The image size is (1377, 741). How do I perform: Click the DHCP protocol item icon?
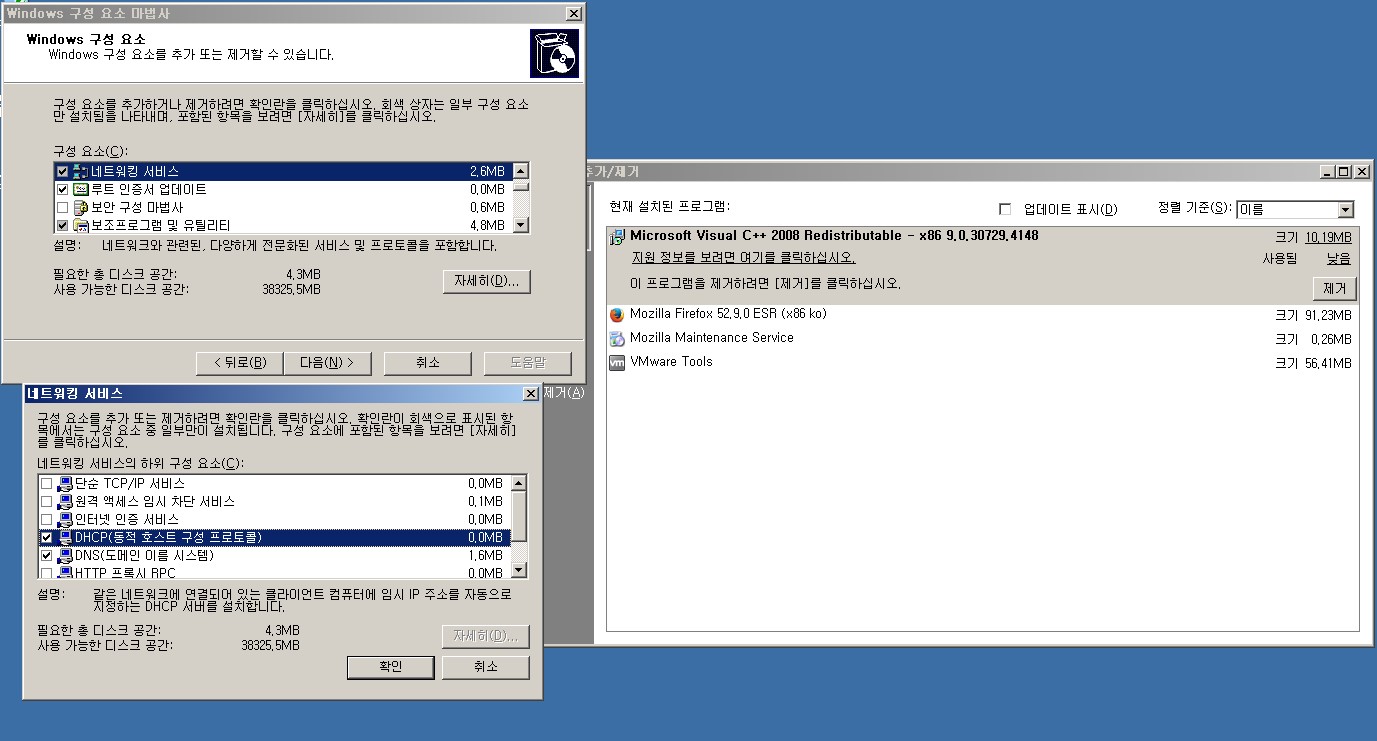tap(65, 538)
